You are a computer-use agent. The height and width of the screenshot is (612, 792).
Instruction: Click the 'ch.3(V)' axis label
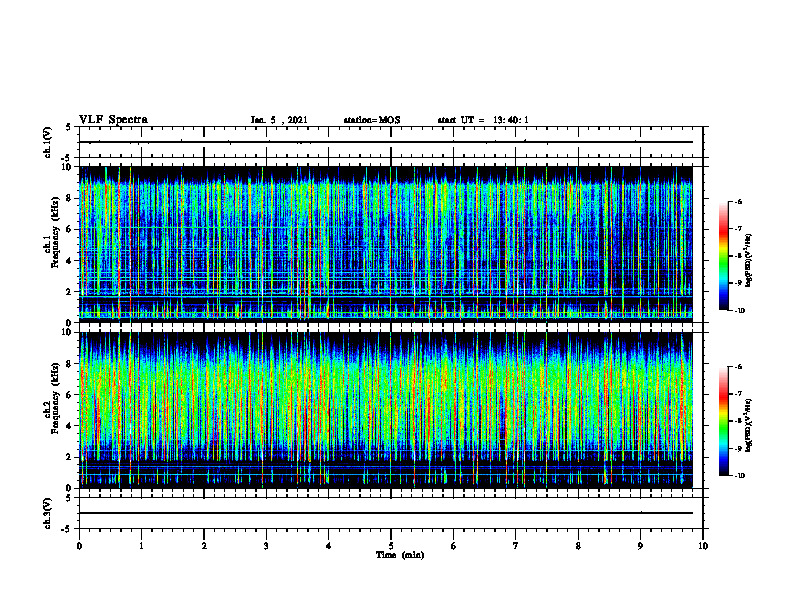click(47, 513)
